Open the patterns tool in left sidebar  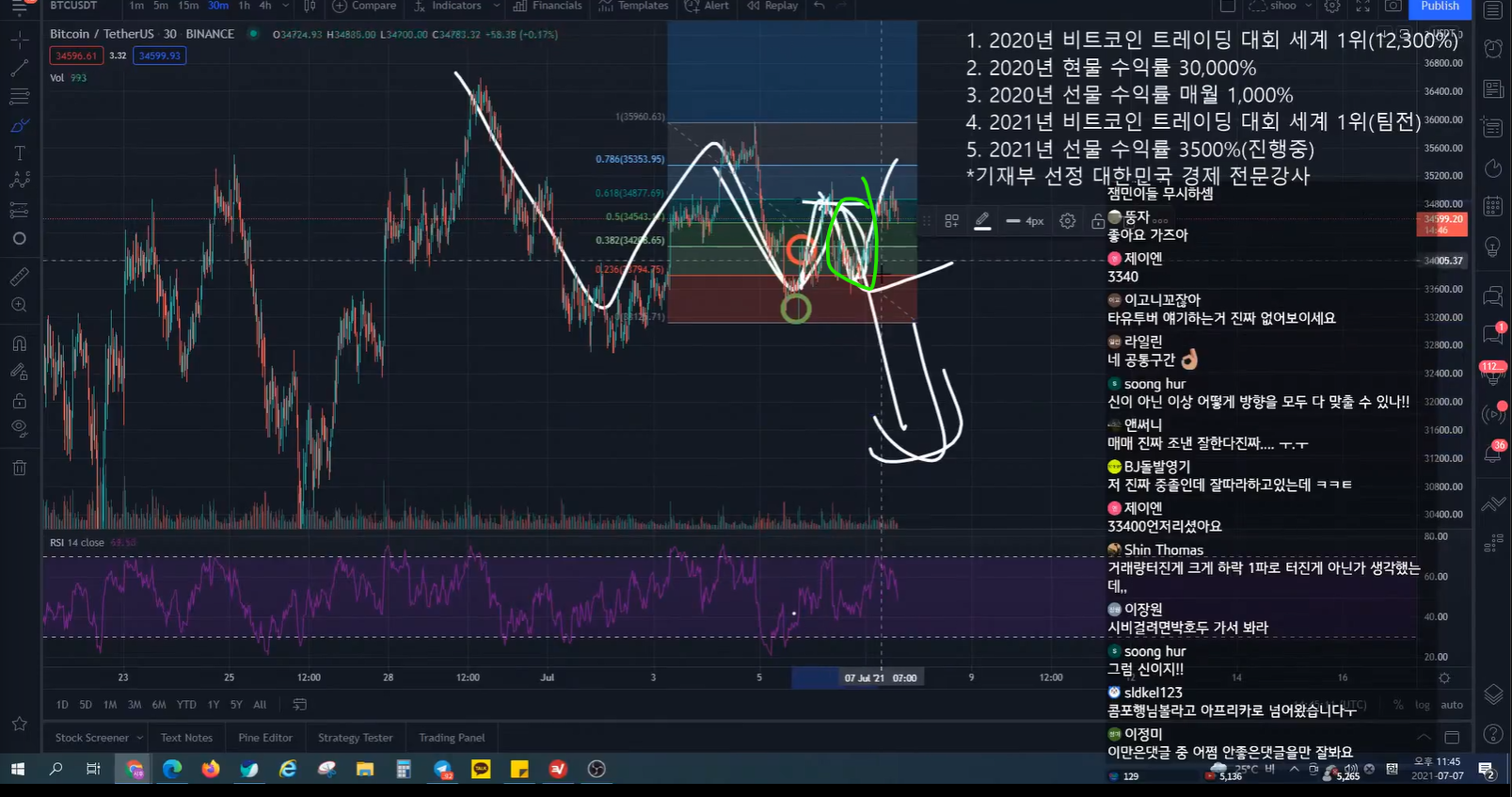[x=19, y=181]
